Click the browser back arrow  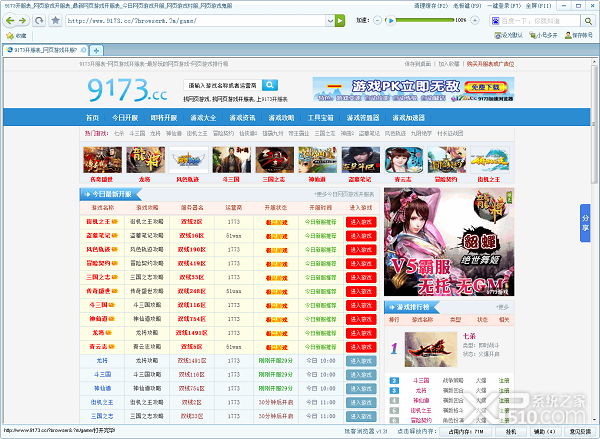pyautogui.click(x=10, y=21)
